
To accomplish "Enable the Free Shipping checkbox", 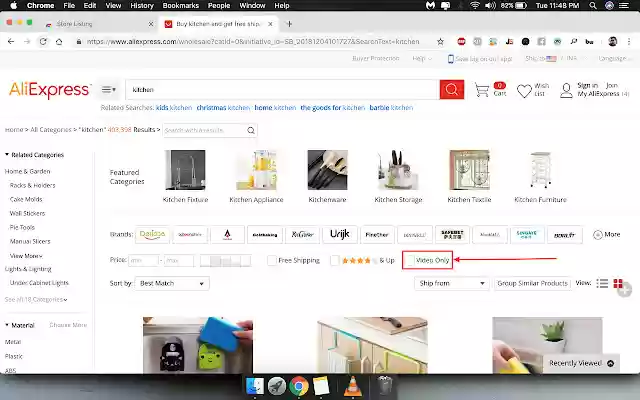I will 272,260.
